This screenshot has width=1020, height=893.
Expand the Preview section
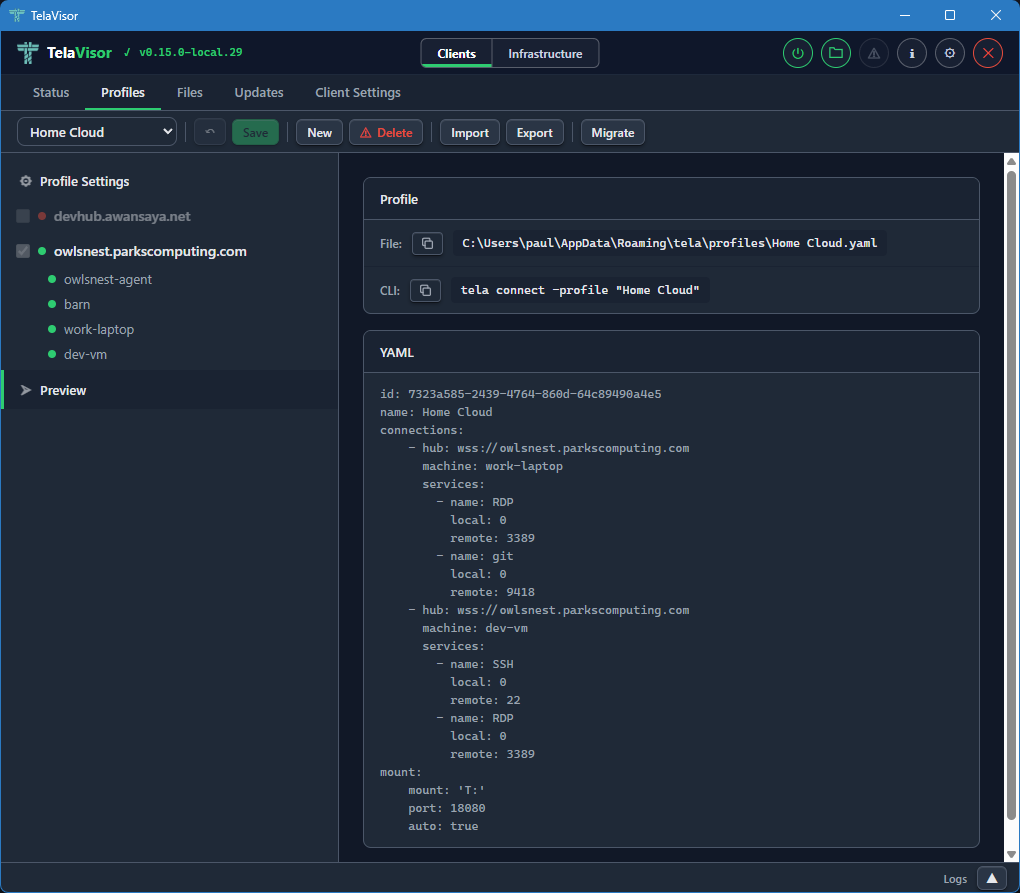pyautogui.click(x=170, y=390)
